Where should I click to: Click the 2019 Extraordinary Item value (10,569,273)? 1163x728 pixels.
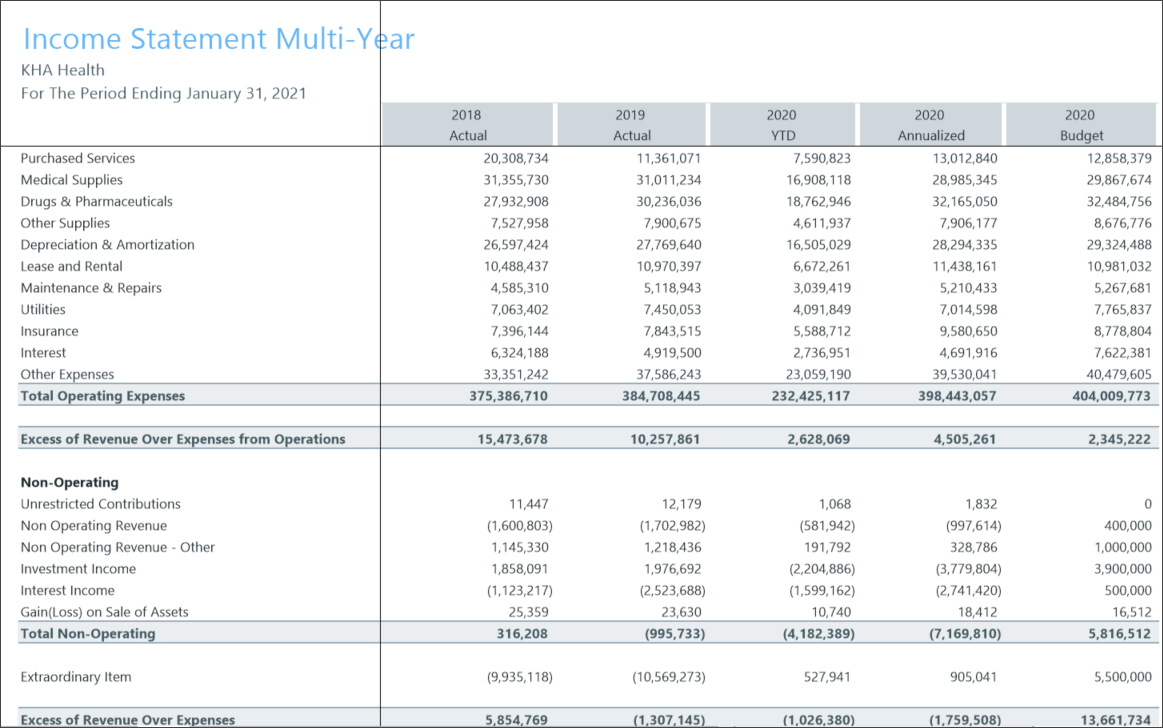[669, 677]
